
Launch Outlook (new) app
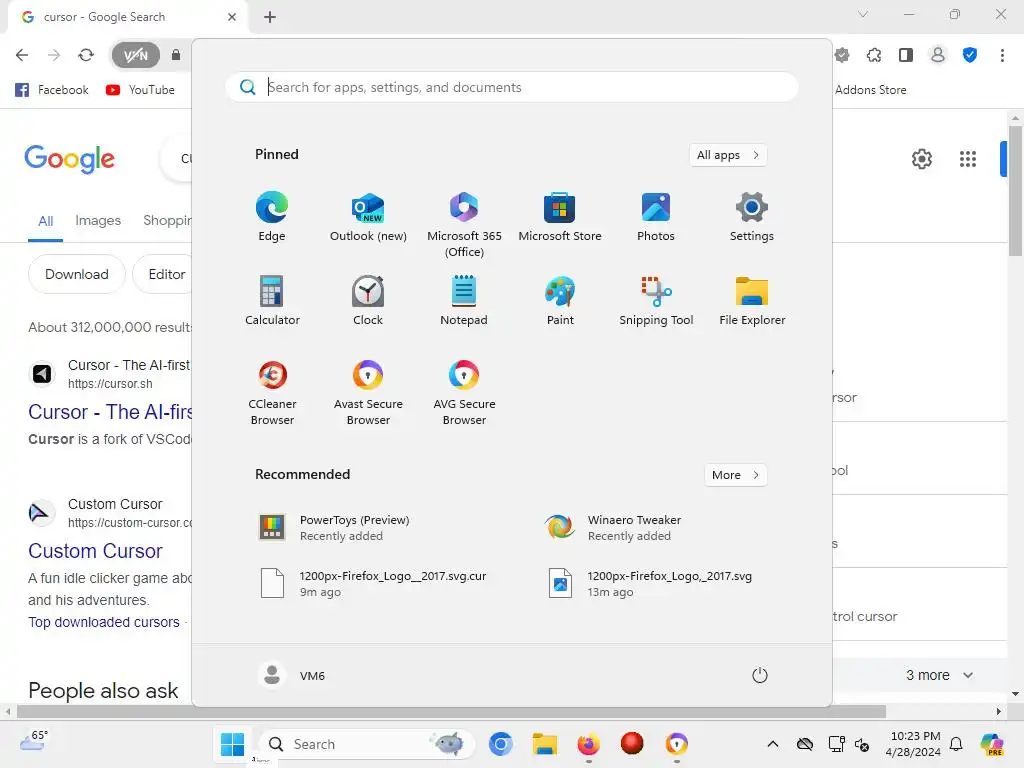pyautogui.click(x=368, y=217)
